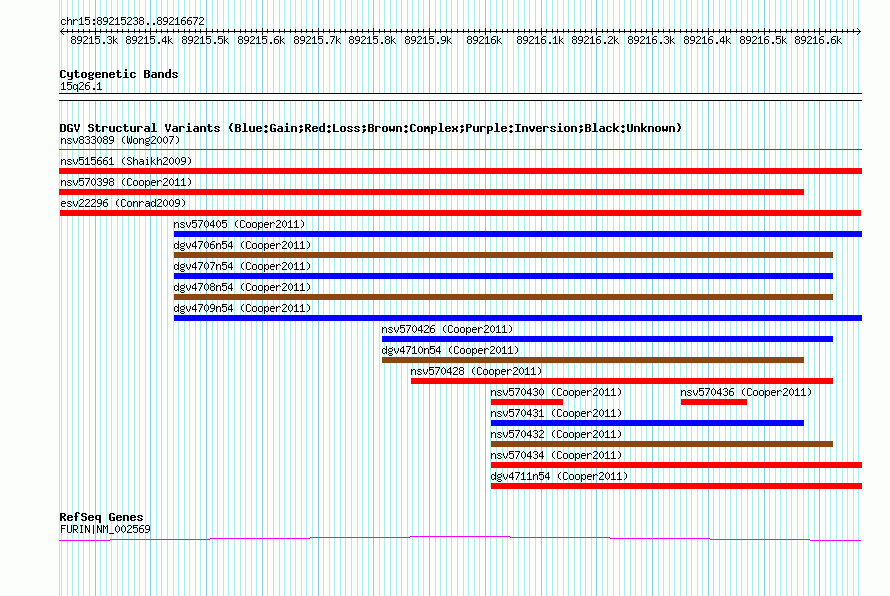Viewport: 890px width, 596px height.
Task: Click the 89215.7k ruler tick label
Action: click(317, 40)
